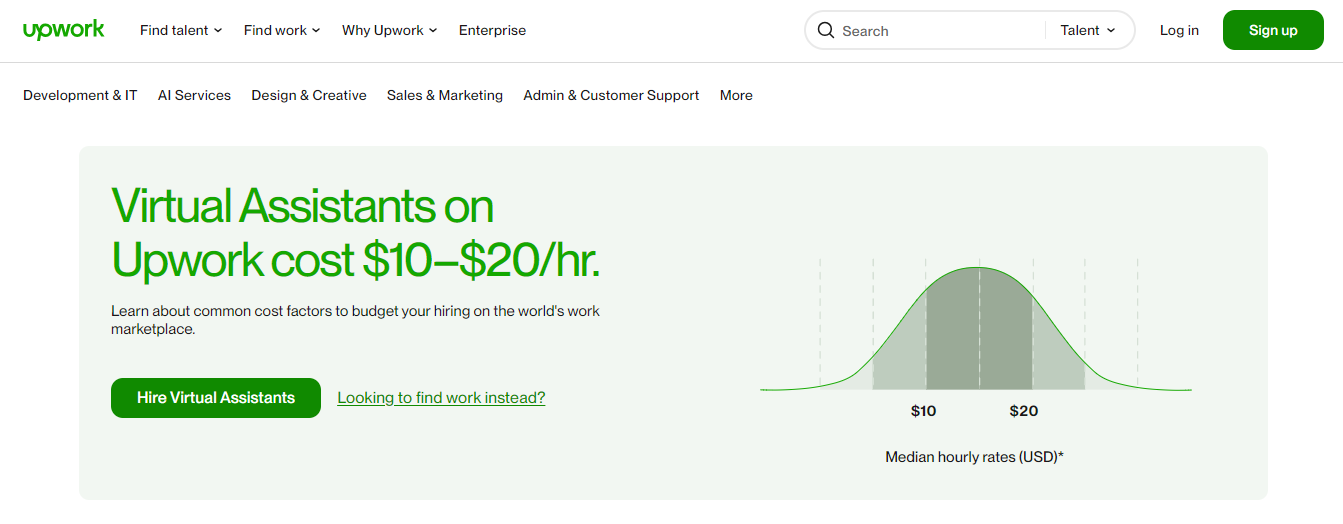Open the Enterprise page link
This screenshot has width=1343, height=524.
point(492,30)
